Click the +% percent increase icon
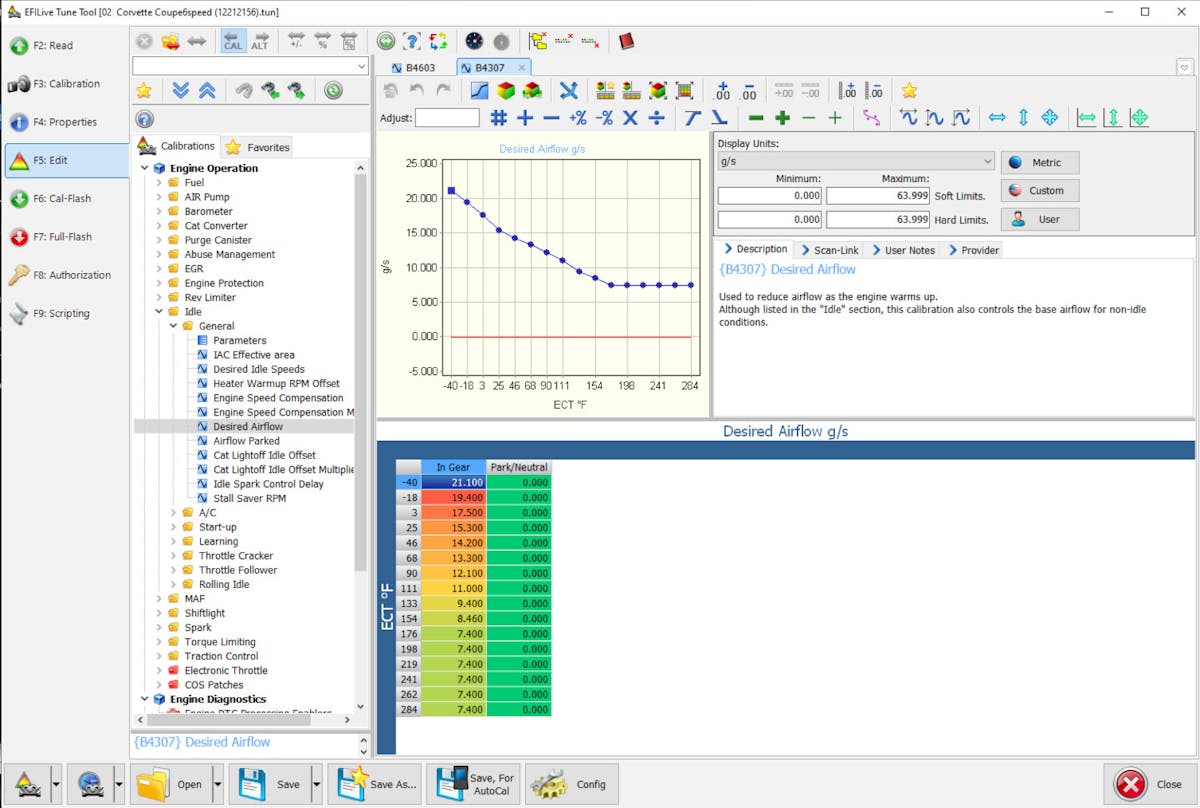Image resolution: width=1200 pixels, height=808 pixels. 577,117
